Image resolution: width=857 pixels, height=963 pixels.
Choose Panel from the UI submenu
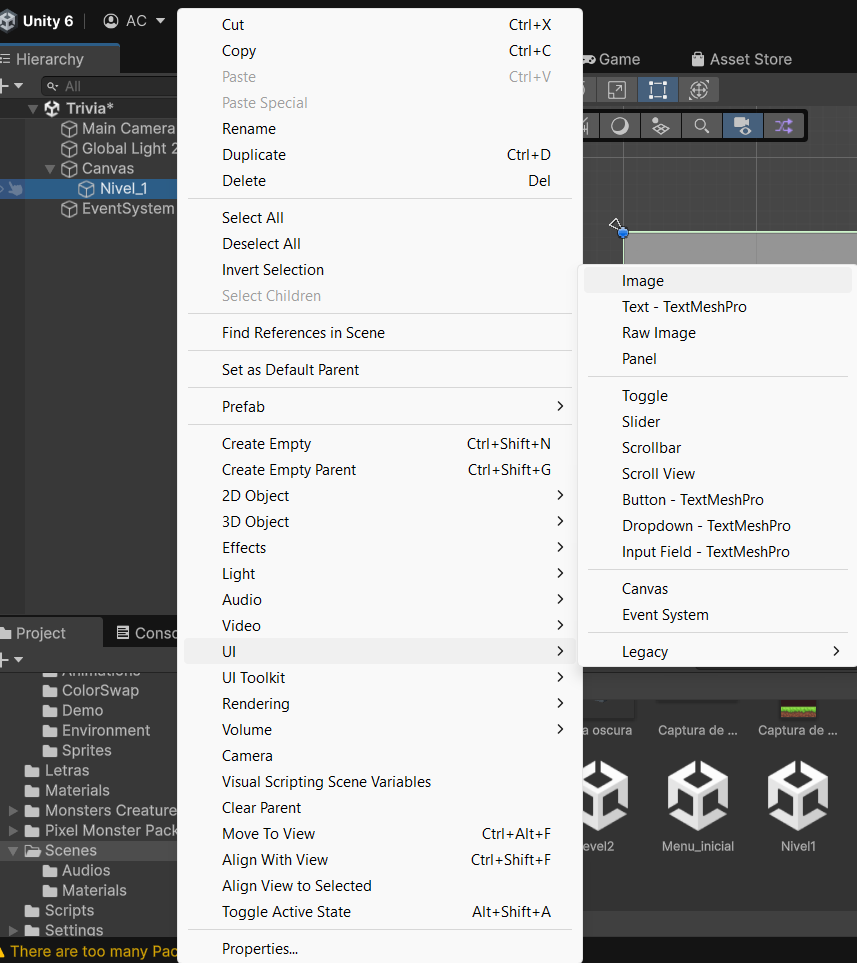[x=717, y=359]
